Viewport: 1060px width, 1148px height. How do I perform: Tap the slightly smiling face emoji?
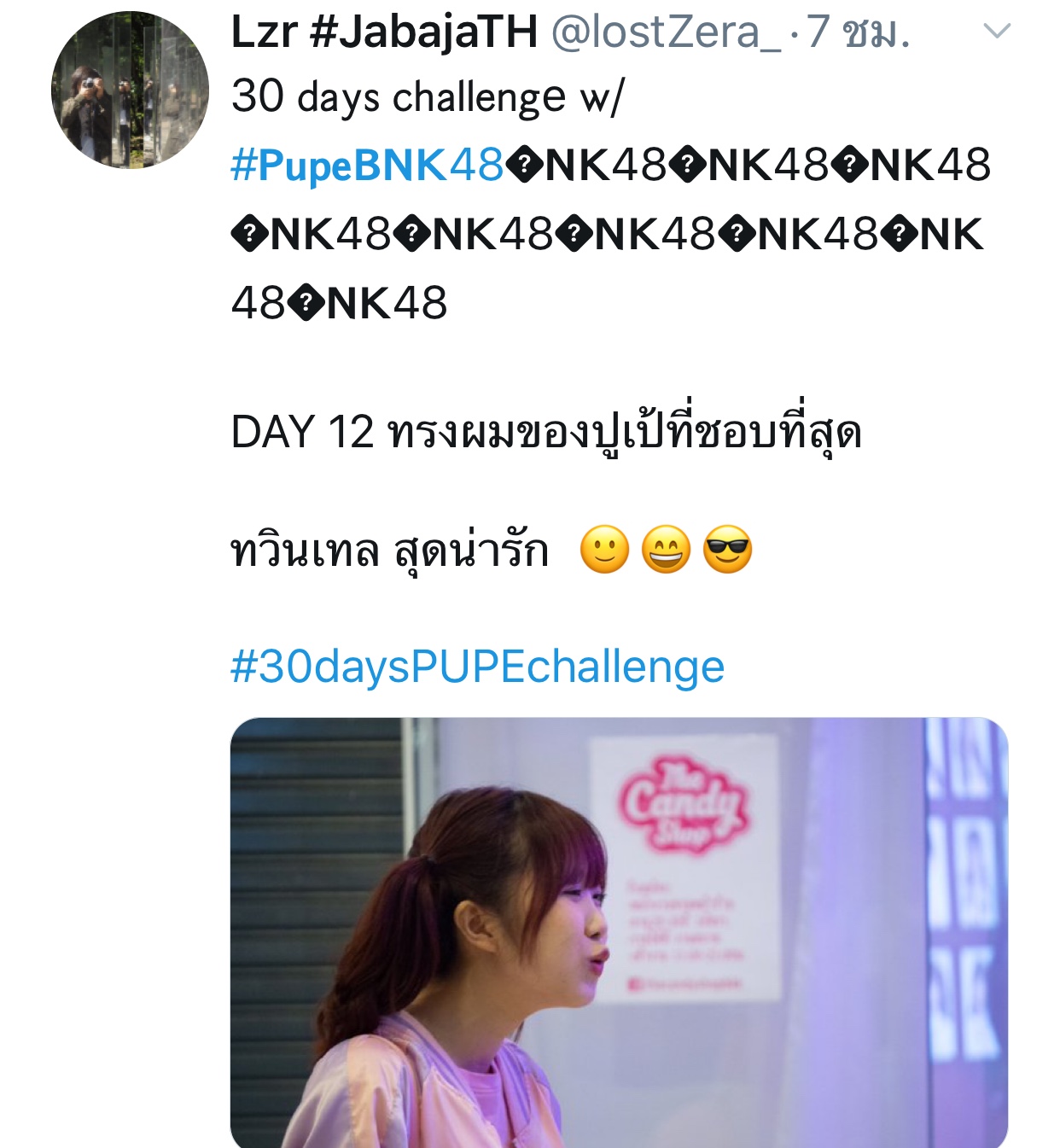pos(604,550)
